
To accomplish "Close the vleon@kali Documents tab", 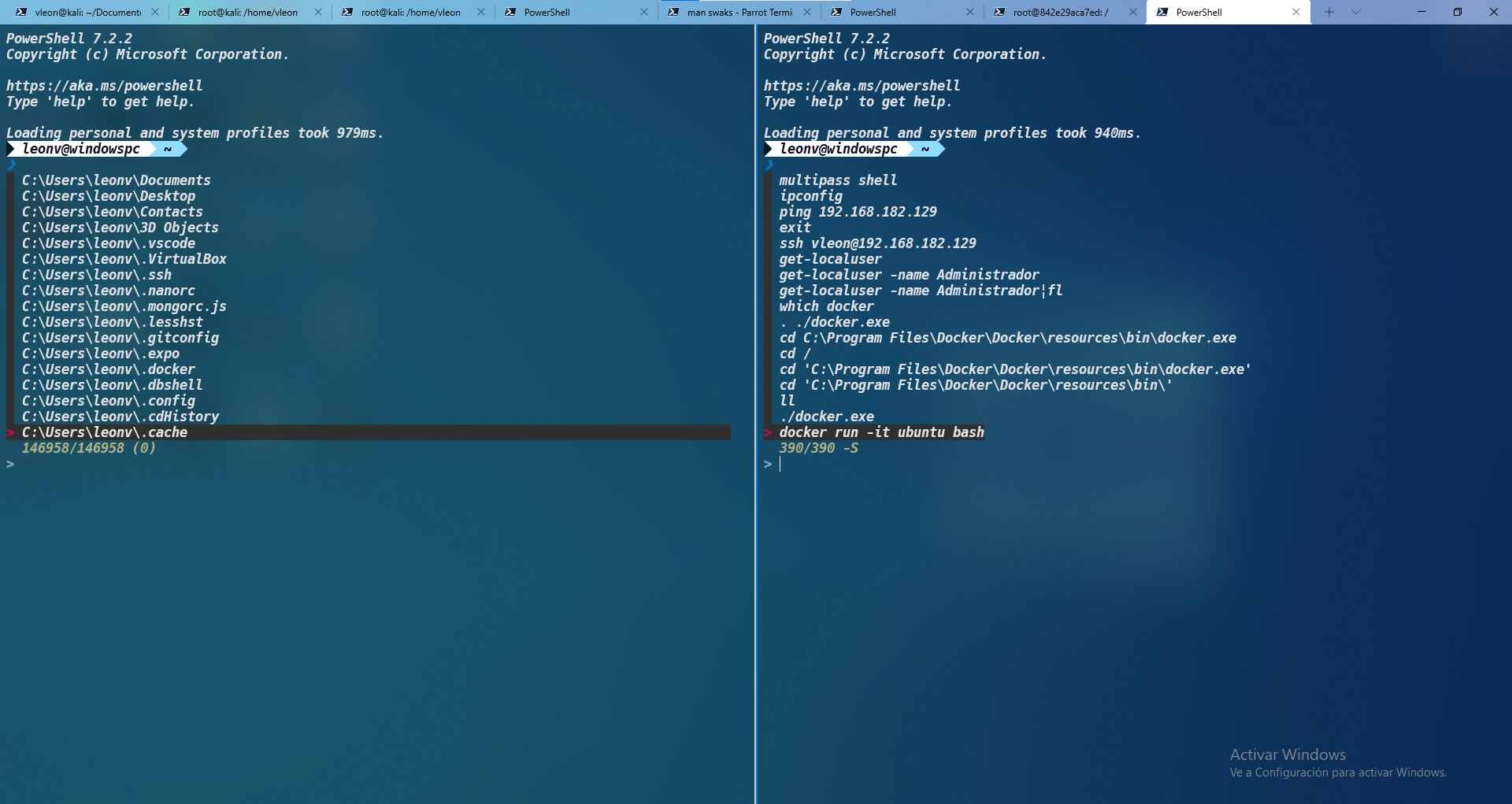I will tap(155, 12).
